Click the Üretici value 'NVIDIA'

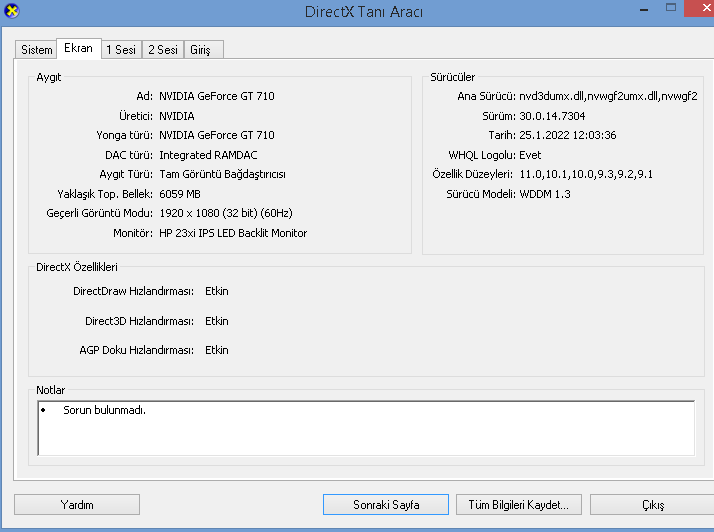tap(177, 116)
